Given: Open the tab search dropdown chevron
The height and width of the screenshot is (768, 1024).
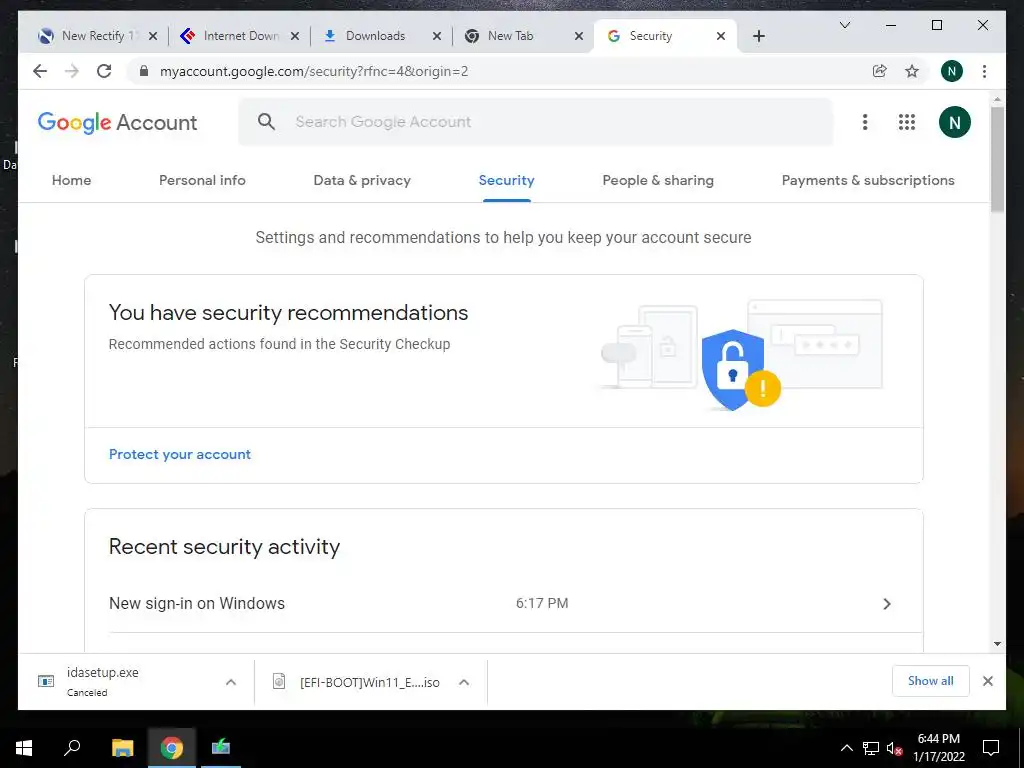Looking at the screenshot, I should click(x=844, y=25).
